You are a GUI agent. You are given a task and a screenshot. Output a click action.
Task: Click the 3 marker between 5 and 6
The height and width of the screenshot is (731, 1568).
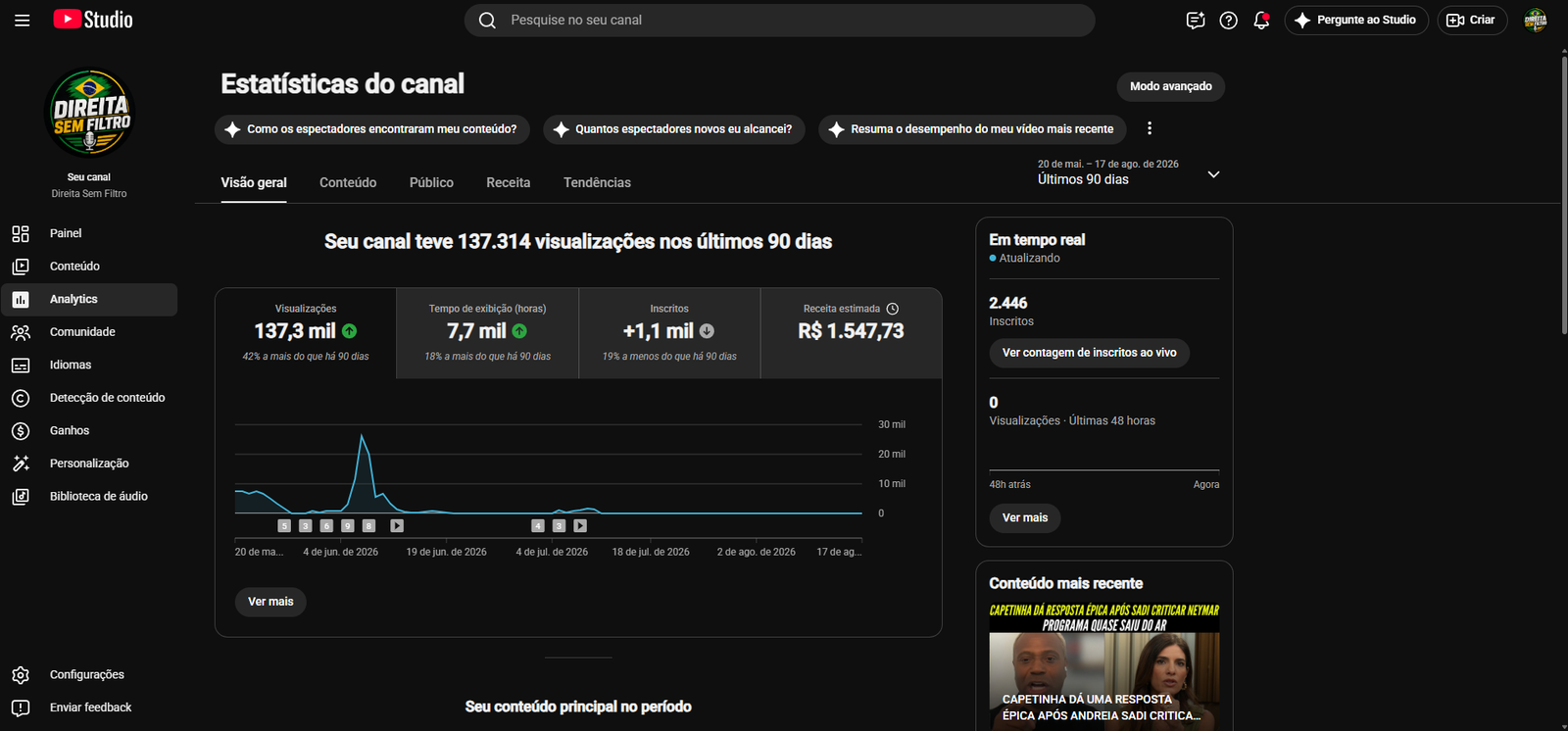click(306, 526)
